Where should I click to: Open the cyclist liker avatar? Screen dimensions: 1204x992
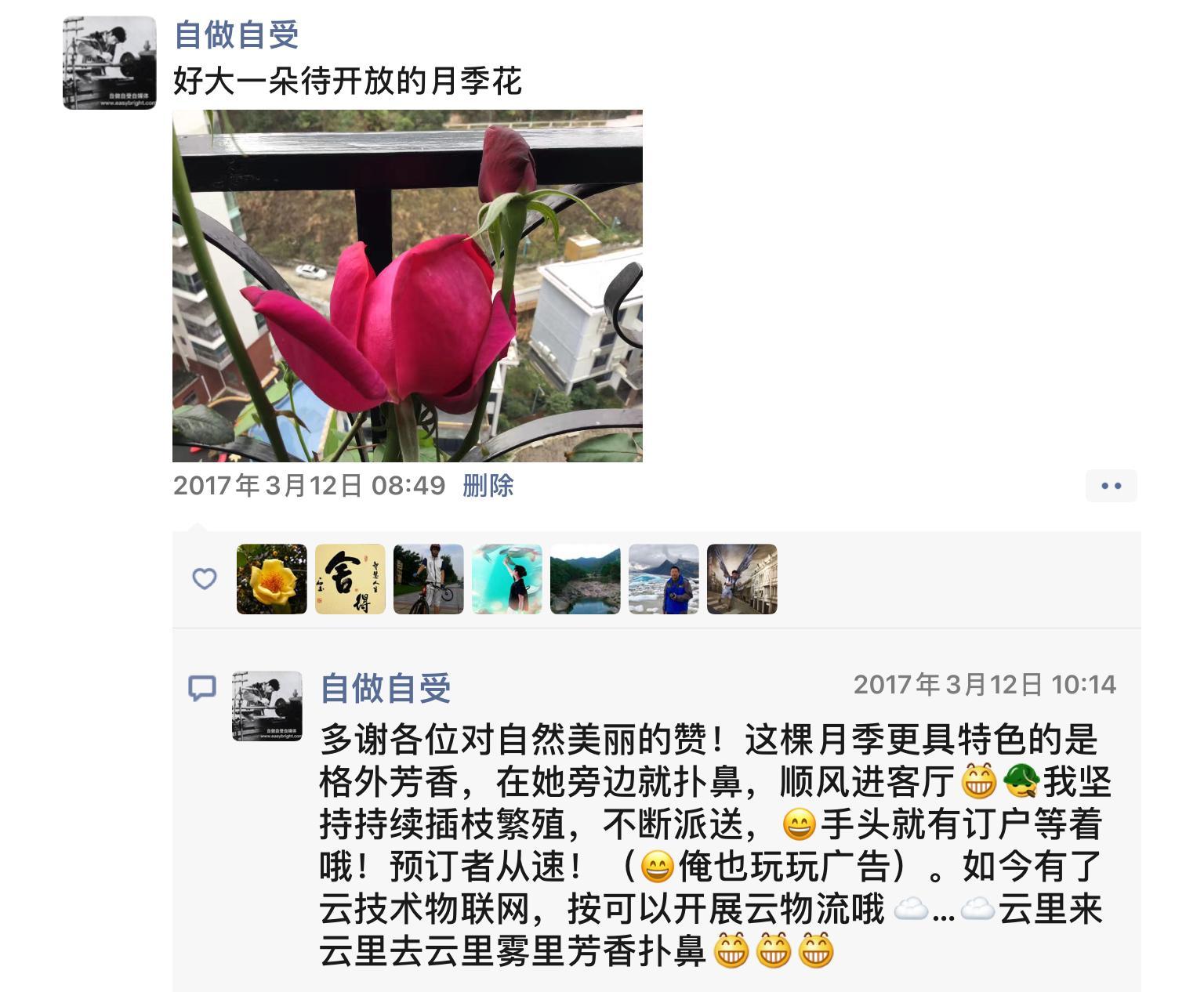(x=429, y=579)
